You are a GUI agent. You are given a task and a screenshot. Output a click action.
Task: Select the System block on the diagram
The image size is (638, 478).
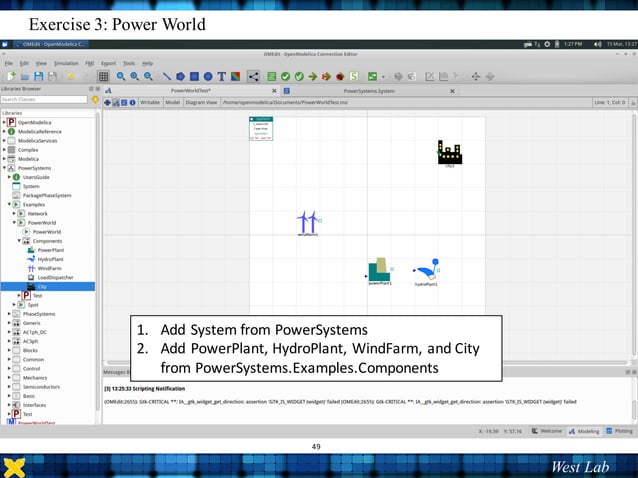point(260,128)
